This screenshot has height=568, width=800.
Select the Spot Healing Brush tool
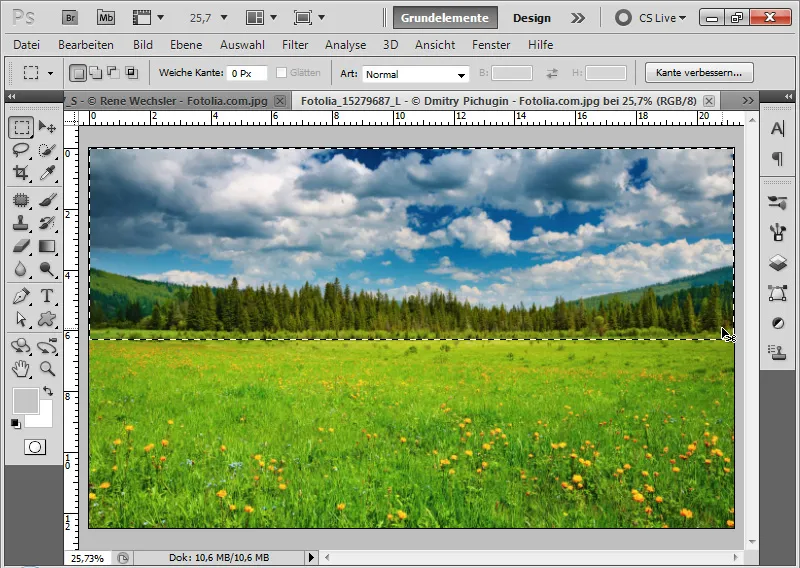coord(21,200)
